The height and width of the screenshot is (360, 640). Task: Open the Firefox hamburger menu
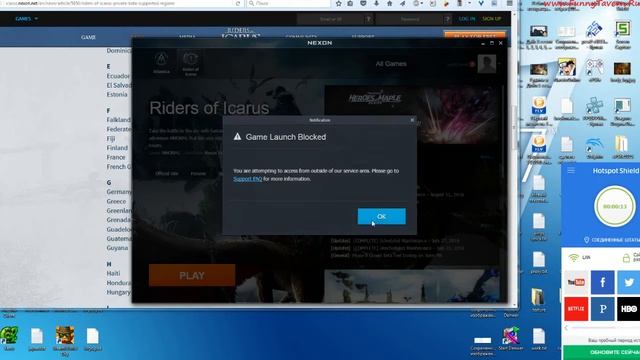(510, 3)
